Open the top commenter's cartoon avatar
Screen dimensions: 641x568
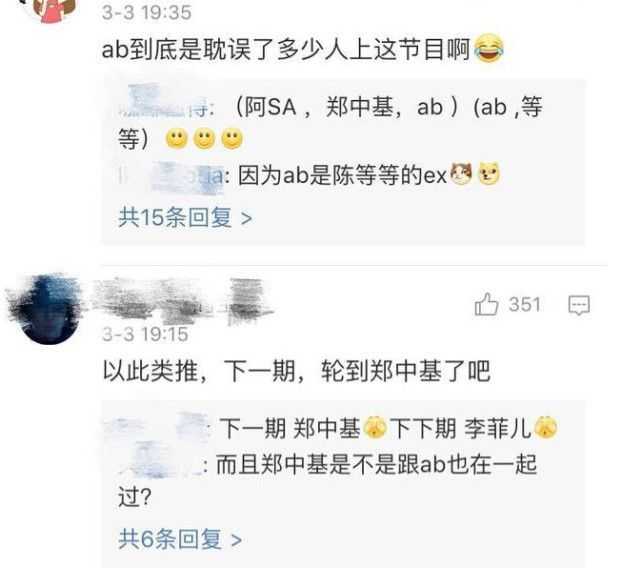[55, 10]
